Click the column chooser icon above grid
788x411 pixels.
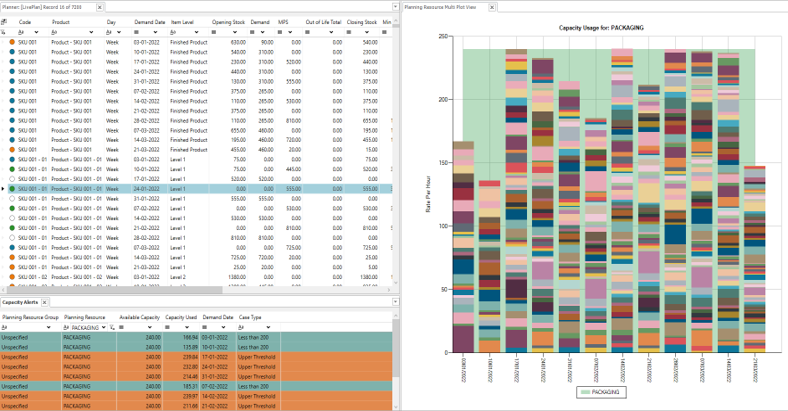(4, 20)
